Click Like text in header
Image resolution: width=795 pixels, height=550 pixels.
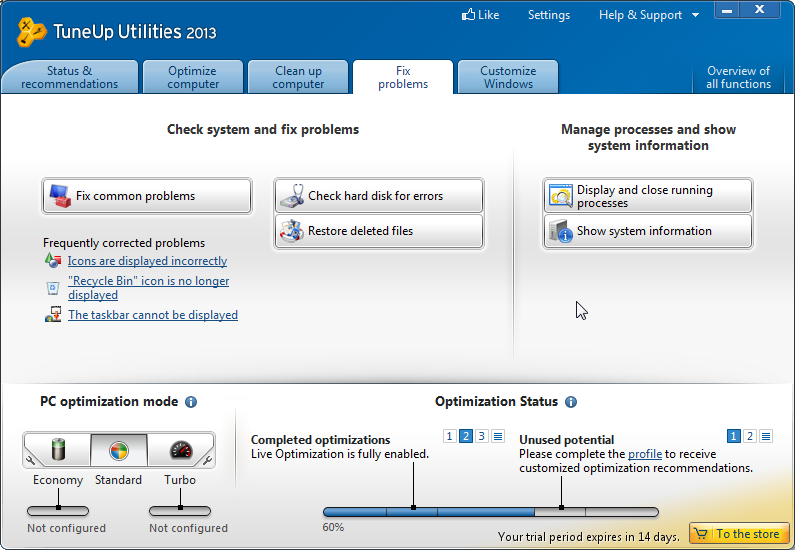(x=488, y=15)
